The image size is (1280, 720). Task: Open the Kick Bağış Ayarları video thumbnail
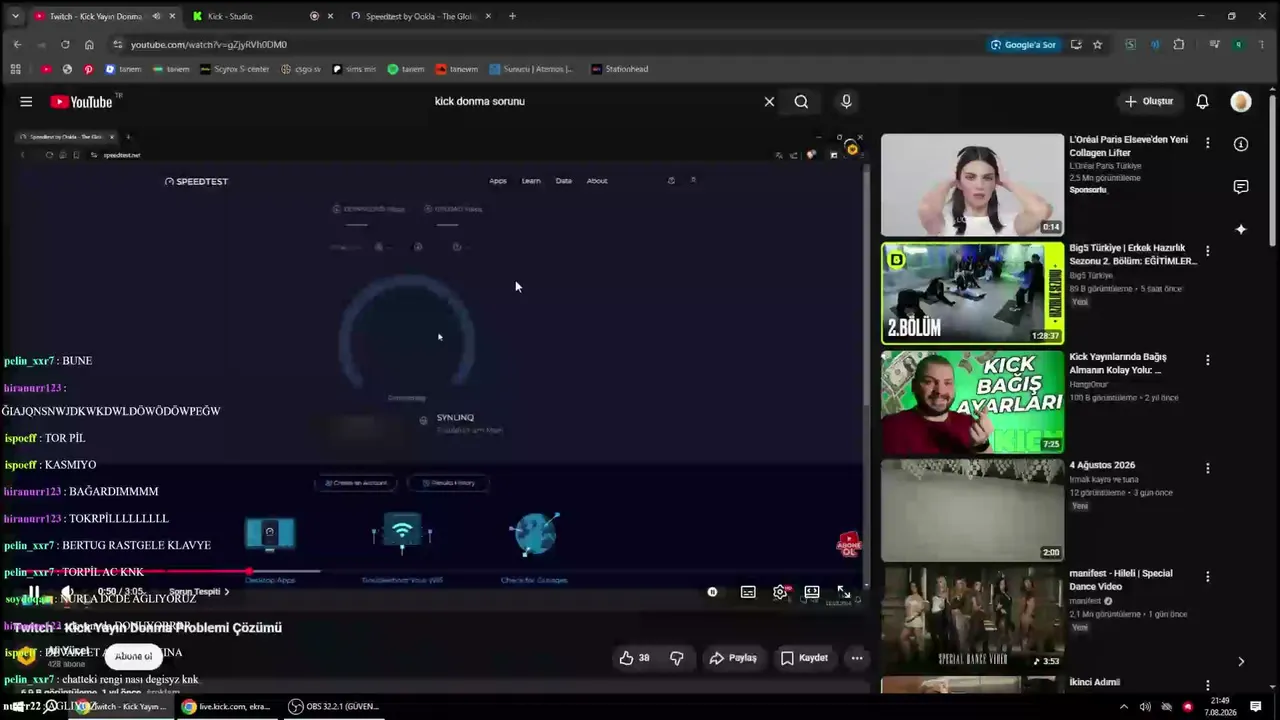(972, 402)
